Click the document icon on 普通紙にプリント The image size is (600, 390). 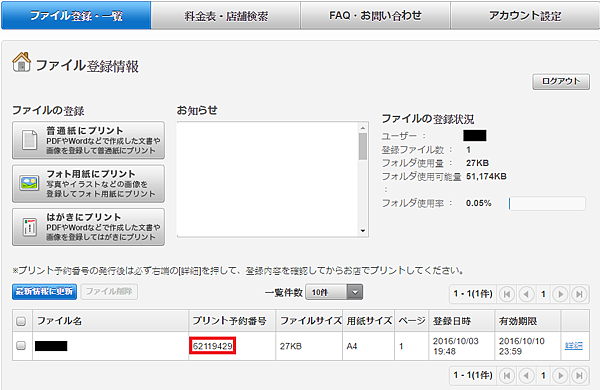pyautogui.click(x=29, y=140)
